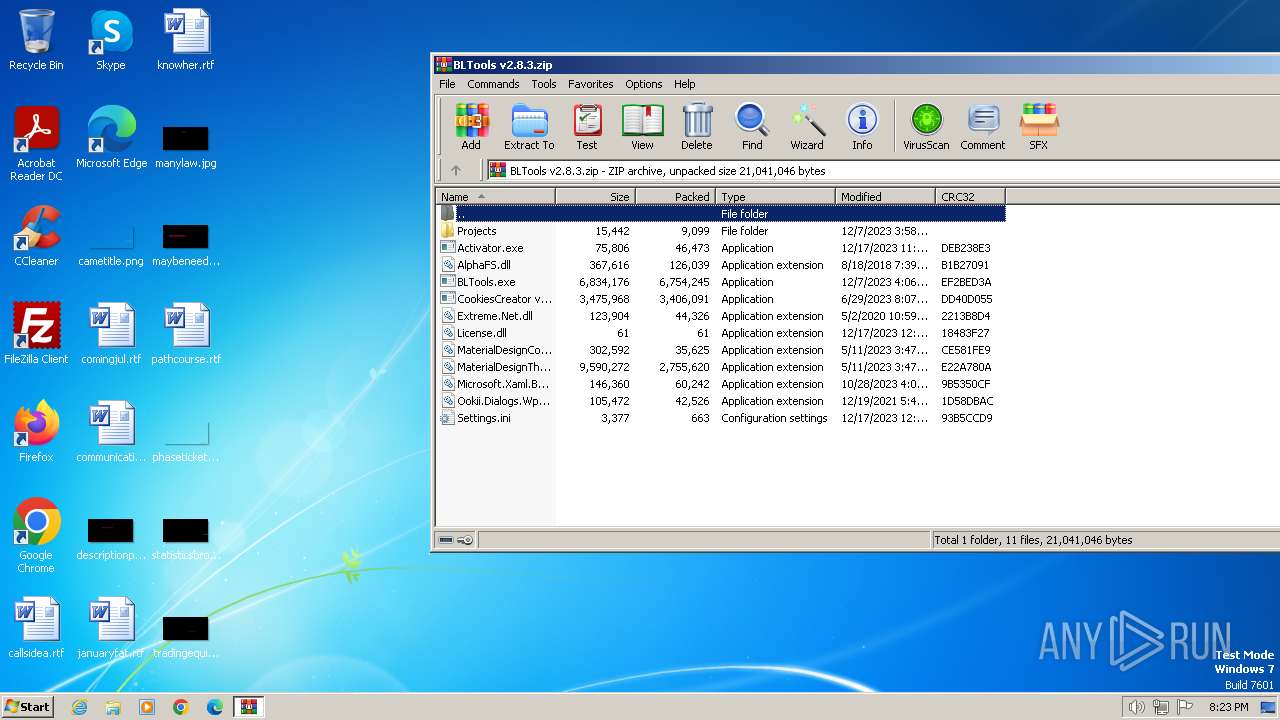Select the MaterialDesignCo... file row
Screen dimensions: 1280x720
pyautogui.click(x=720, y=350)
